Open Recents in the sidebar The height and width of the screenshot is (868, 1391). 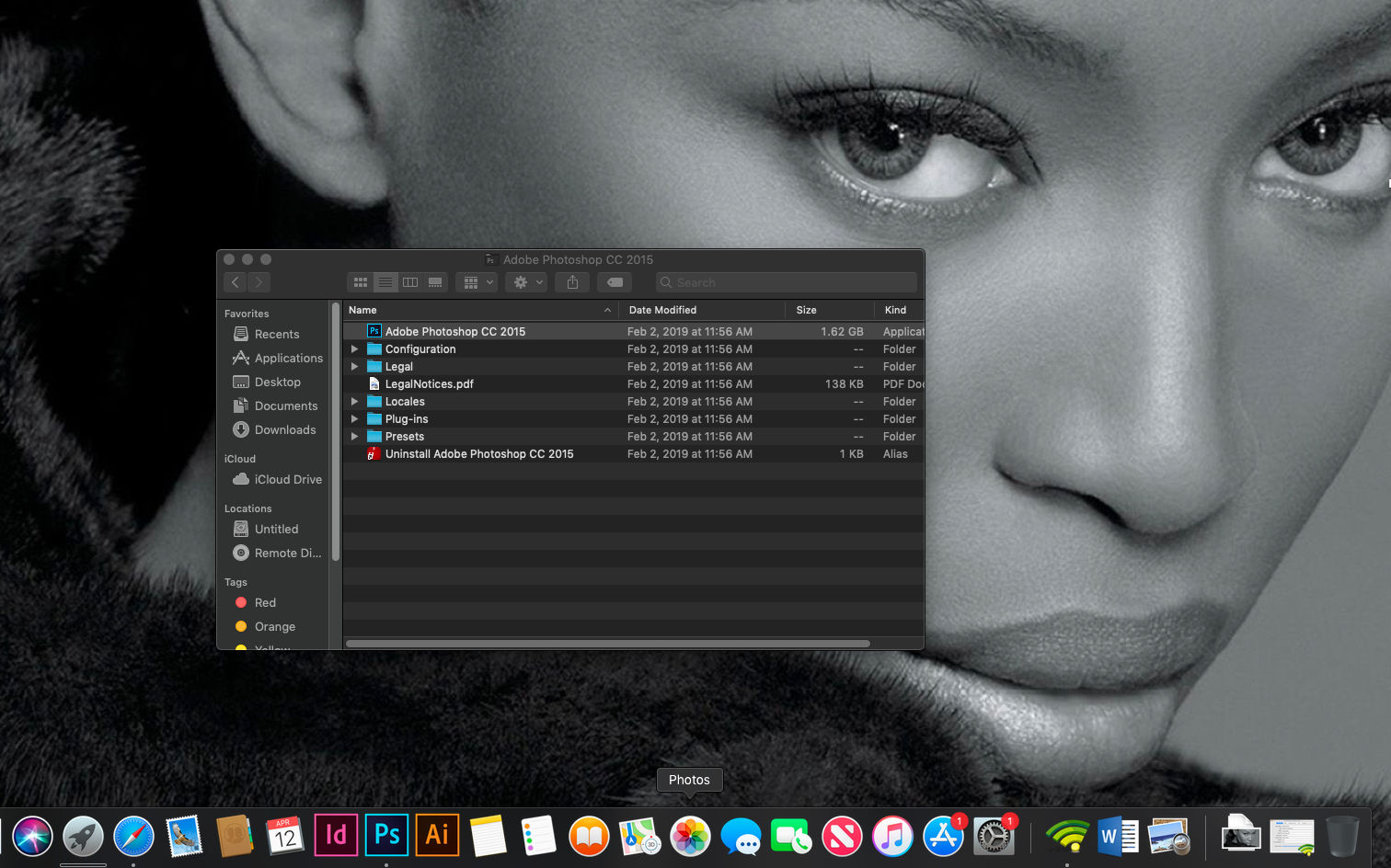(x=276, y=335)
